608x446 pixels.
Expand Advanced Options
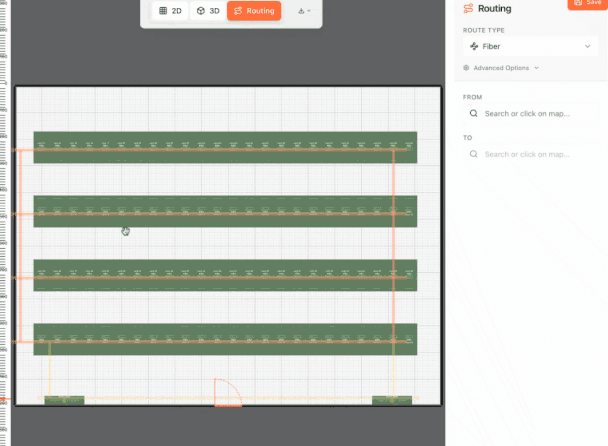(x=501, y=68)
